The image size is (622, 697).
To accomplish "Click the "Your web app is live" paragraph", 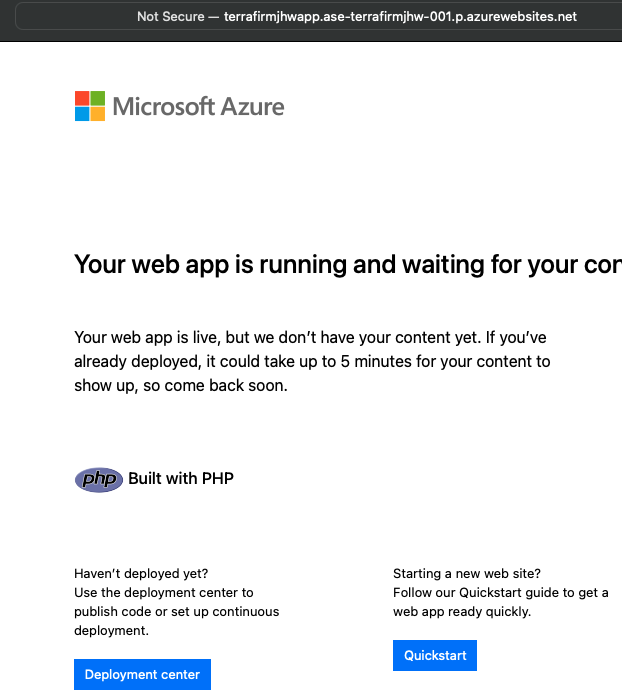I will tap(310, 338).
